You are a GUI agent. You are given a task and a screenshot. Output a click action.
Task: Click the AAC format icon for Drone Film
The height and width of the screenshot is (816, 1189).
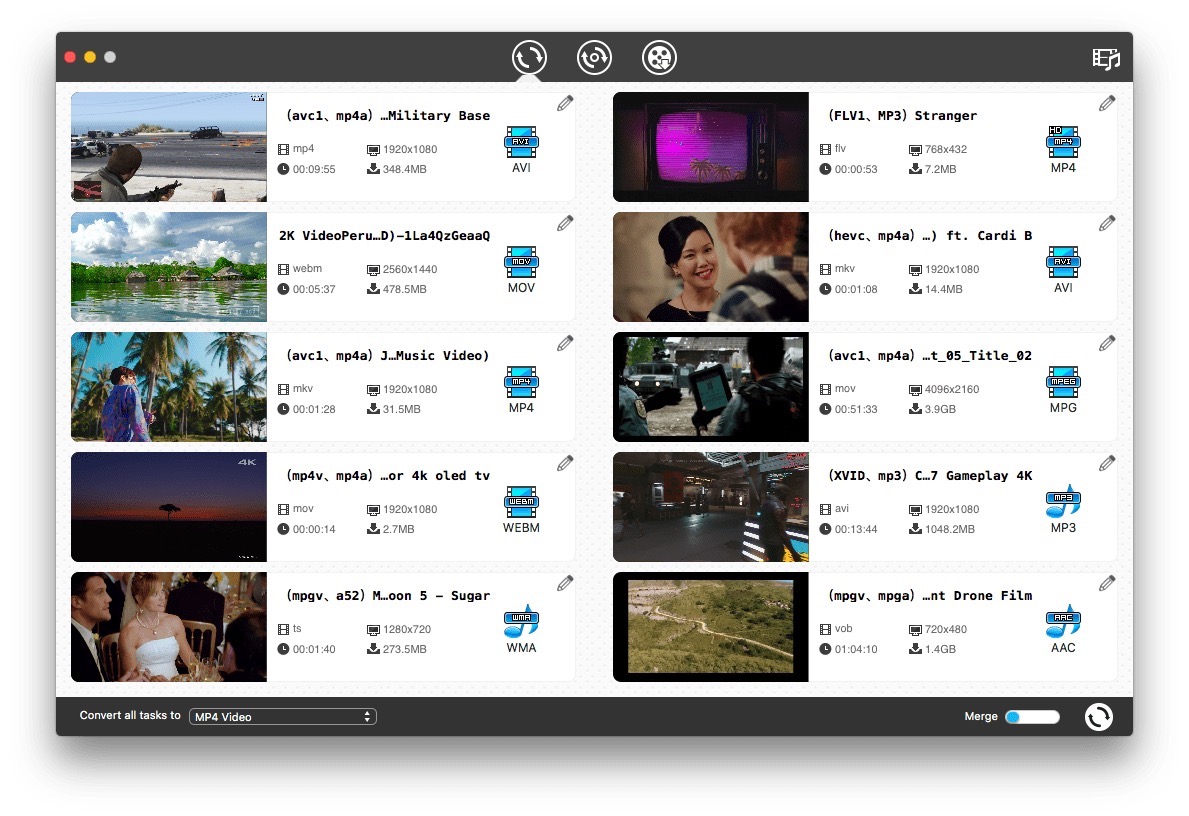click(x=1063, y=623)
